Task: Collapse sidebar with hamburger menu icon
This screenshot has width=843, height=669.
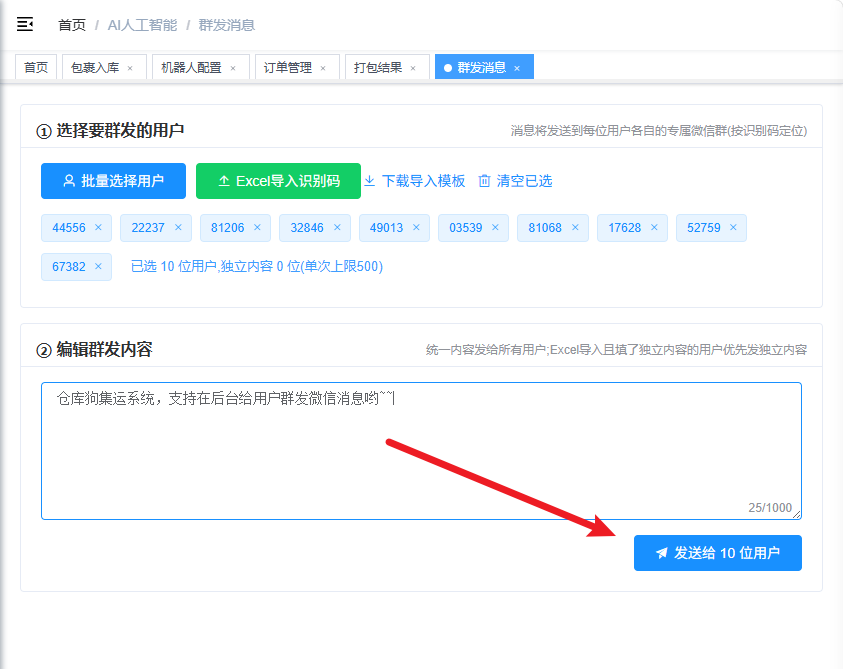Action: coord(25,24)
